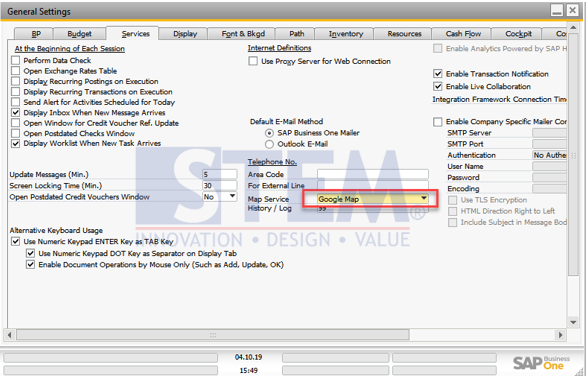Viewport: 588px width, 377px height.
Task: Click the horizontal scrollbar thumb
Action: tap(213, 335)
